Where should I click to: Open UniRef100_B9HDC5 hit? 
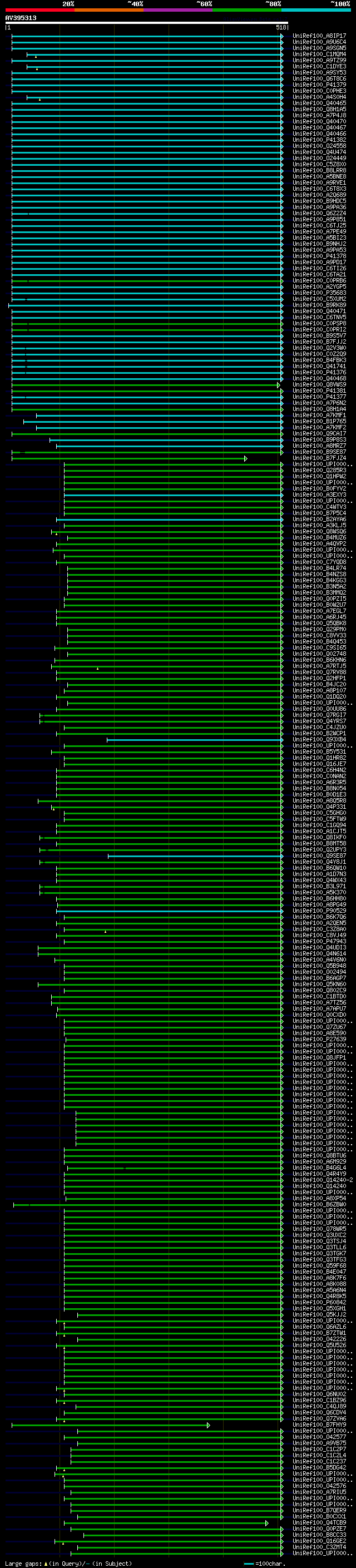pyautogui.click(x=319, y=201)
